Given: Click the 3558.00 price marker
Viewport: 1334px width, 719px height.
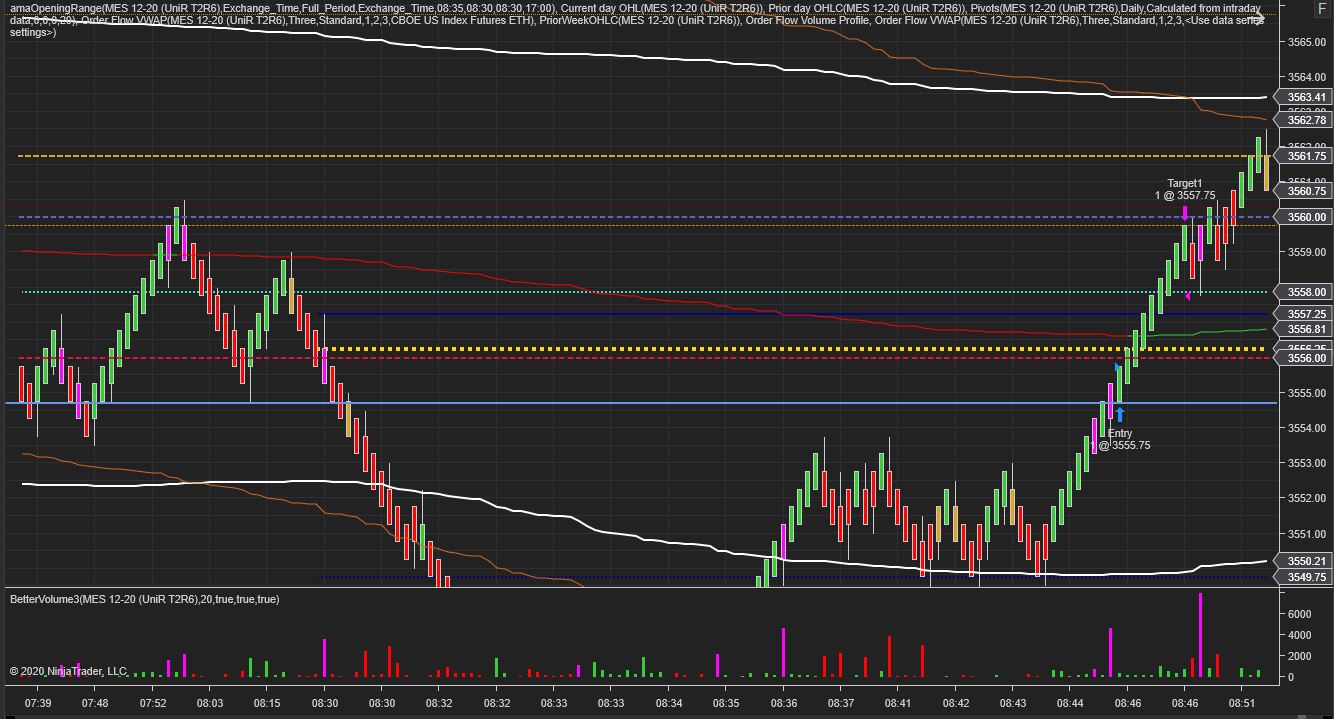Looking at the screenshot, I should pos(1303,292).
